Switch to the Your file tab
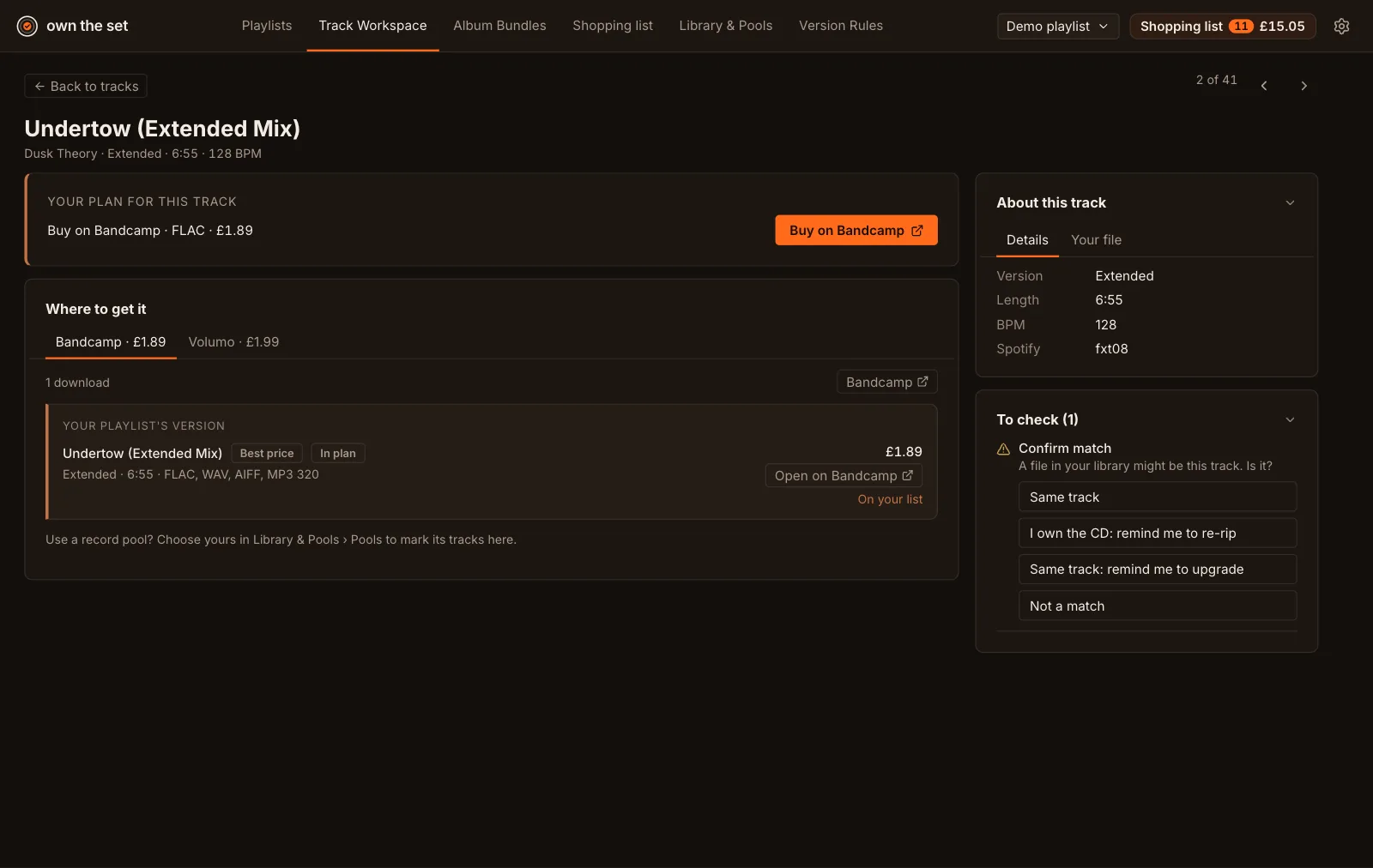The height and width of the screenshot is (868, 1373). click(1096, 240)
